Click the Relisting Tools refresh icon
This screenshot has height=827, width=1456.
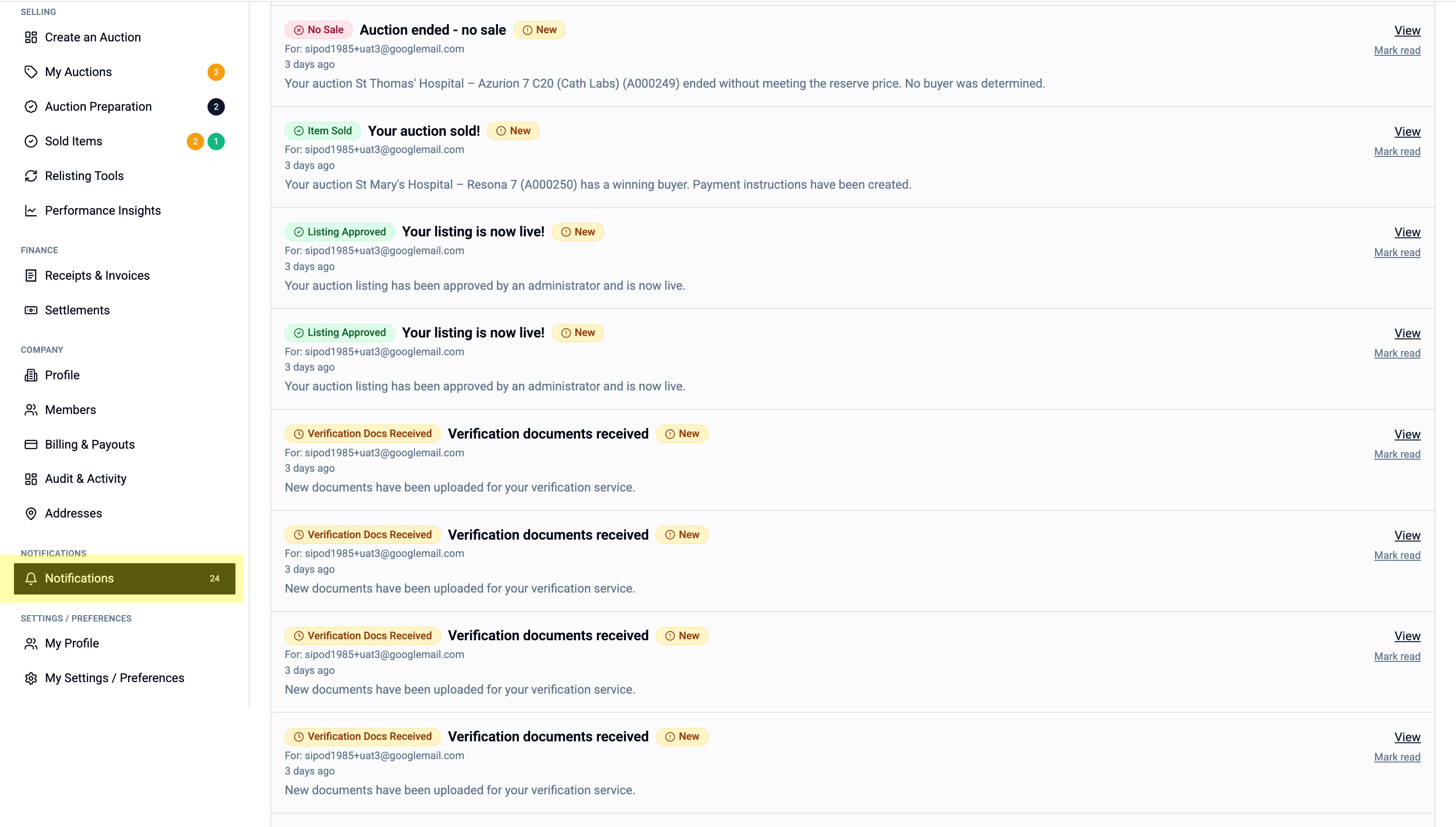pyautogui.click(x=31, y=176)
